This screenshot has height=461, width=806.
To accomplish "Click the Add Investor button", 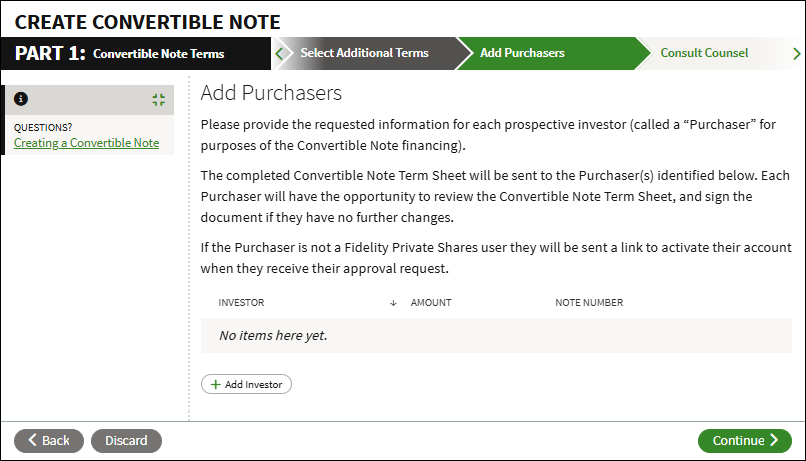I will [246, 384].
